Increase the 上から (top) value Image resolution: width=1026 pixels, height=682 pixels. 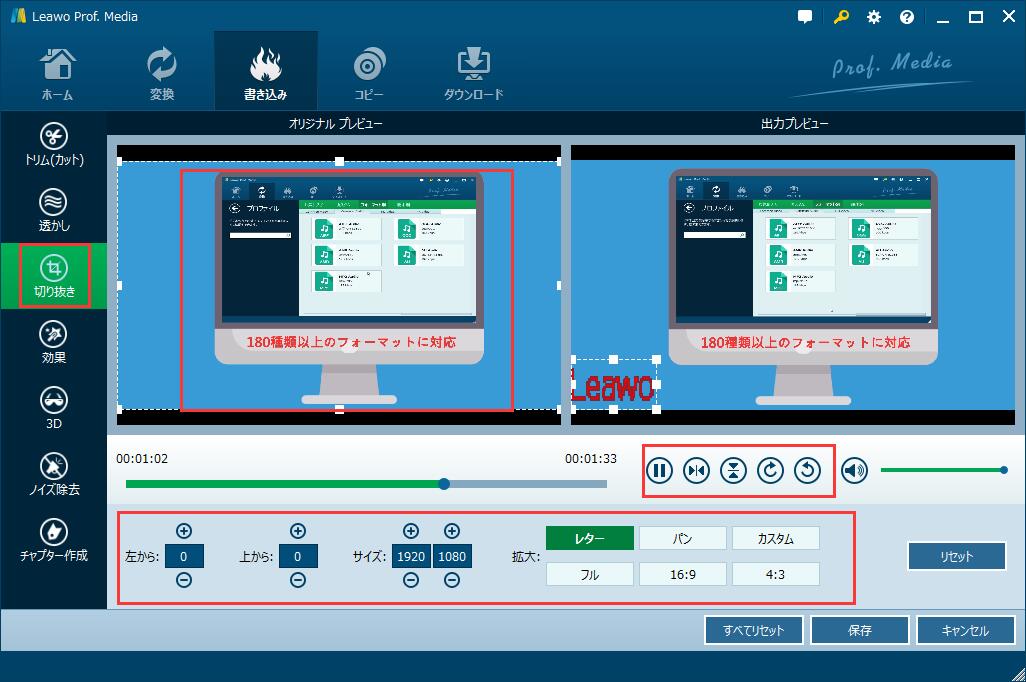(298, 531)
